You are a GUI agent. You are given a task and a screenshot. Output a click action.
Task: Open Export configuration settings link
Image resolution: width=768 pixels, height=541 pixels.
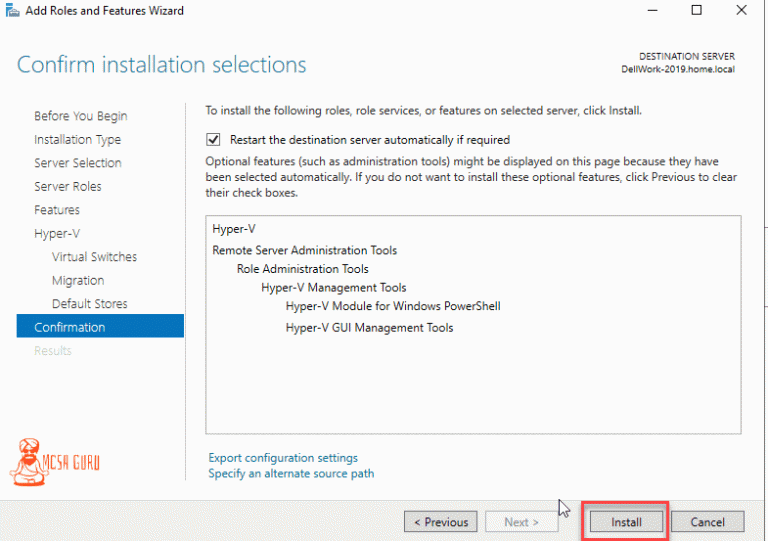click(283, 458)
